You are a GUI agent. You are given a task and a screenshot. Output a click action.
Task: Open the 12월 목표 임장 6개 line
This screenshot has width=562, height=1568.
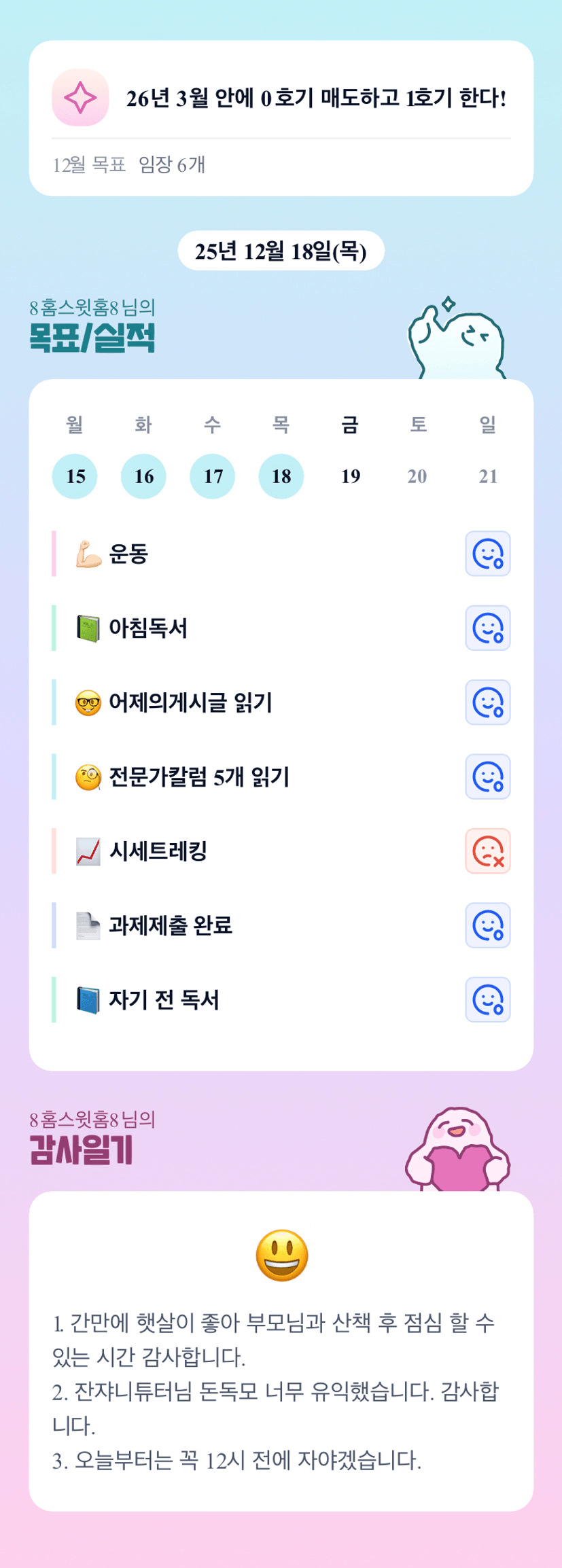(x=129, y=165)
